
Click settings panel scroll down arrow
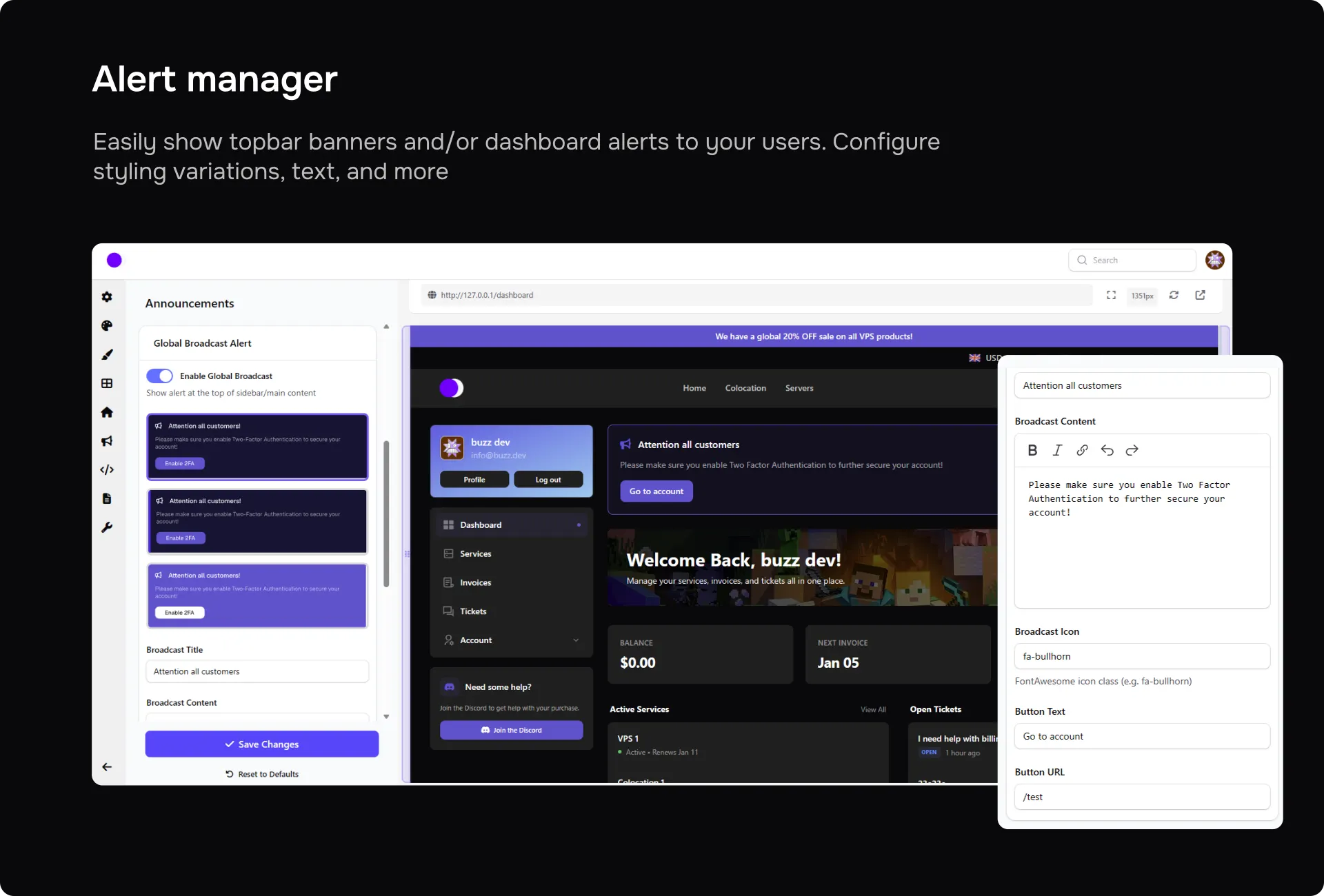click(x=386, y=717)
